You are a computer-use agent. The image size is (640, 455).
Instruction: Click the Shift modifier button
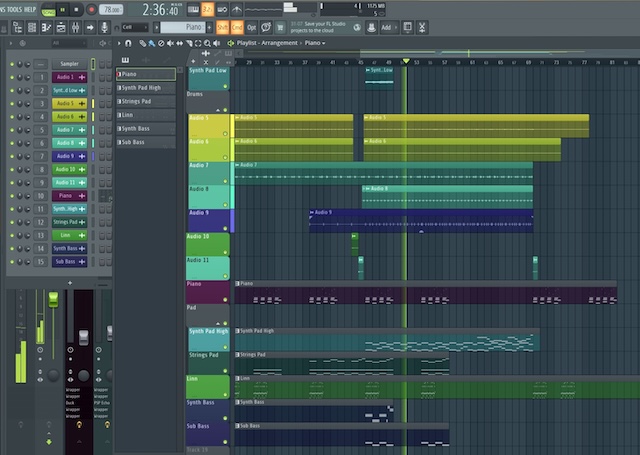[x=222, y=27]
